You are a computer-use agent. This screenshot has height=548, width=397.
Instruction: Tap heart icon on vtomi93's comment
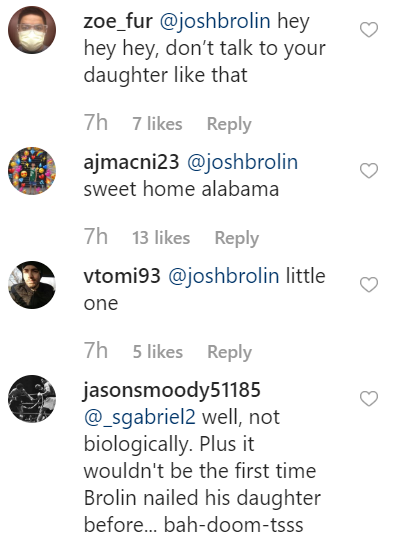point(369,284)
